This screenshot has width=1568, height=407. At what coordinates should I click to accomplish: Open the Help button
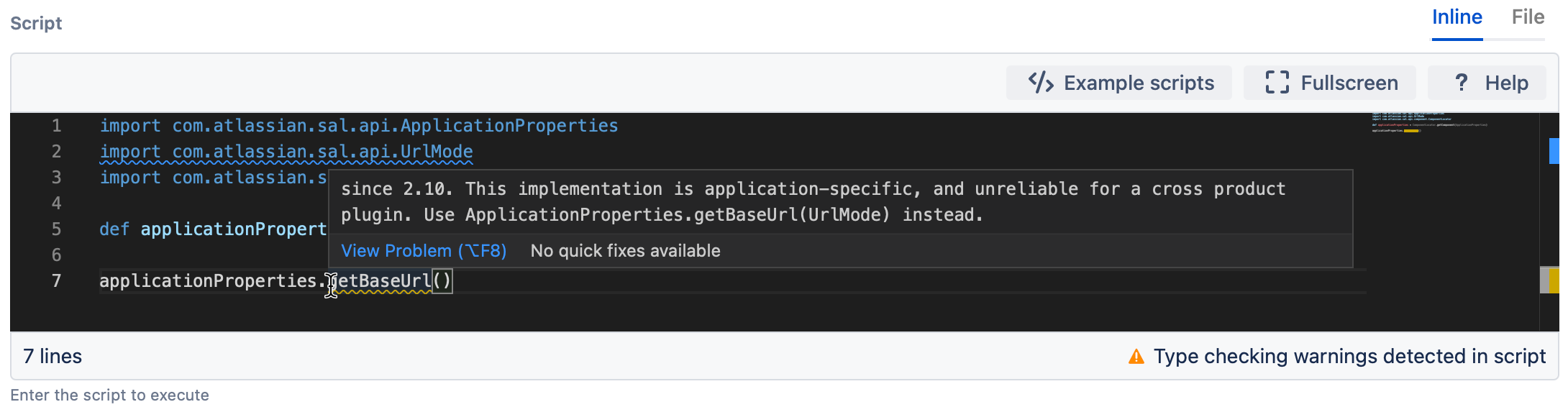click(x=1487, y=83)
